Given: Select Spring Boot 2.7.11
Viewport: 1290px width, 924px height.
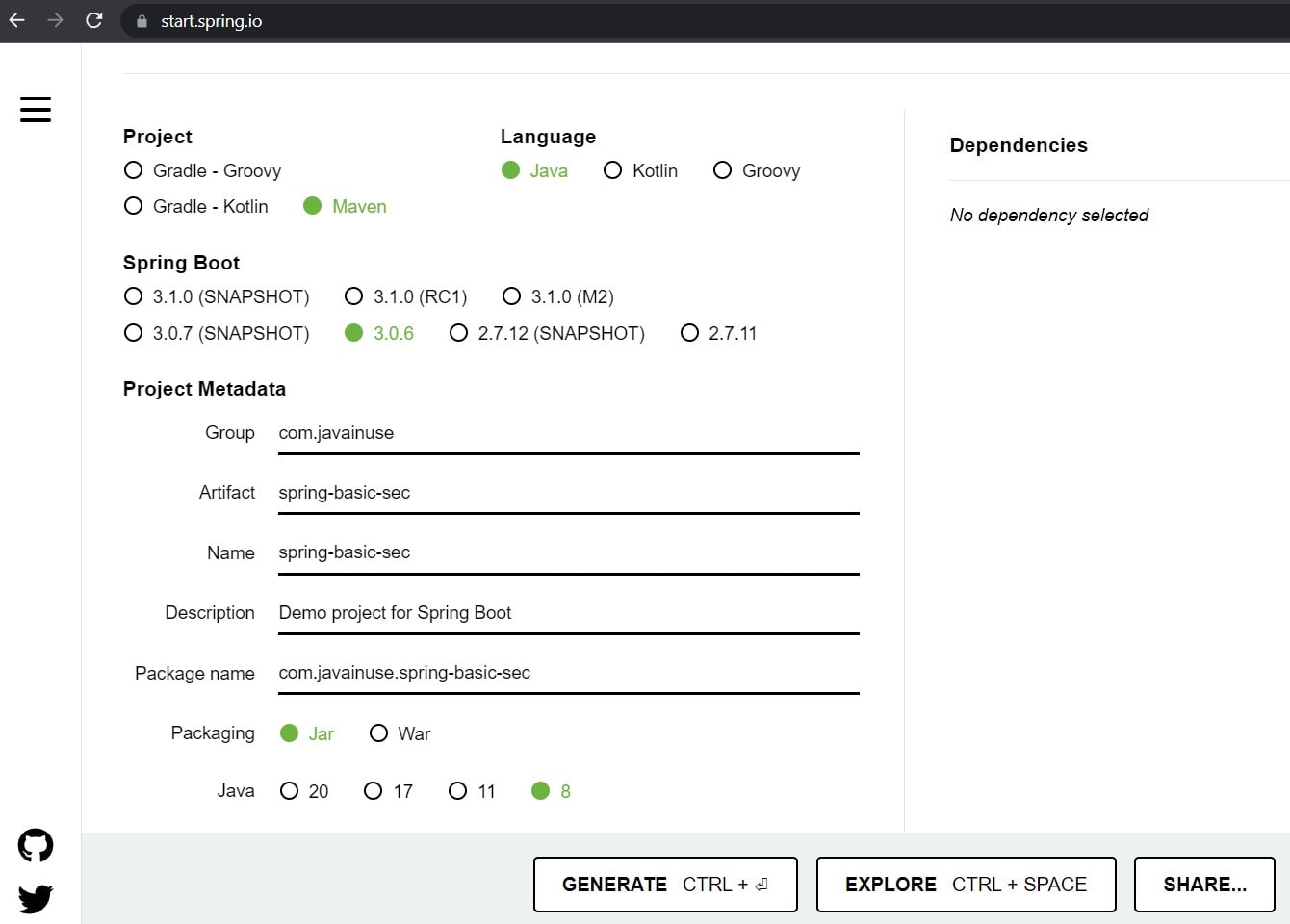Looking at the screenshot, I should click(x=718, y=333).
